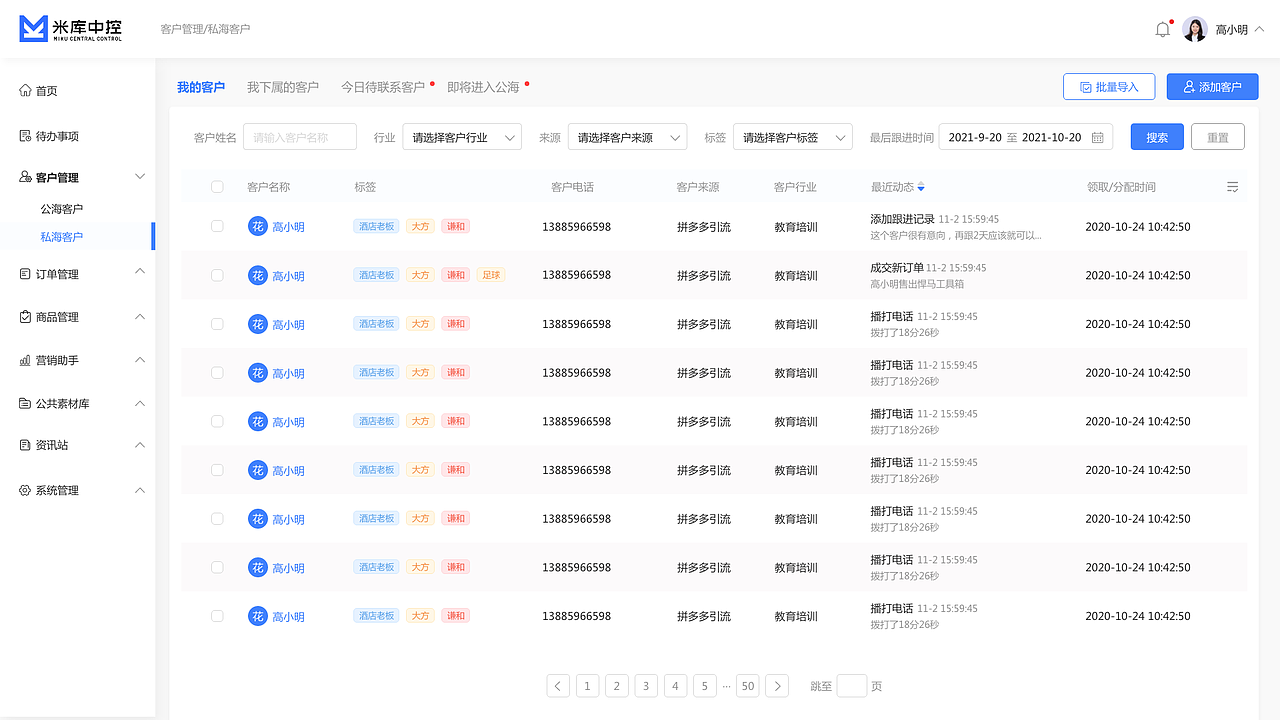This screenshot has height=720, width=1280.
Task: Check the row with 成交新订单
Action: click(x=217, y=275)
